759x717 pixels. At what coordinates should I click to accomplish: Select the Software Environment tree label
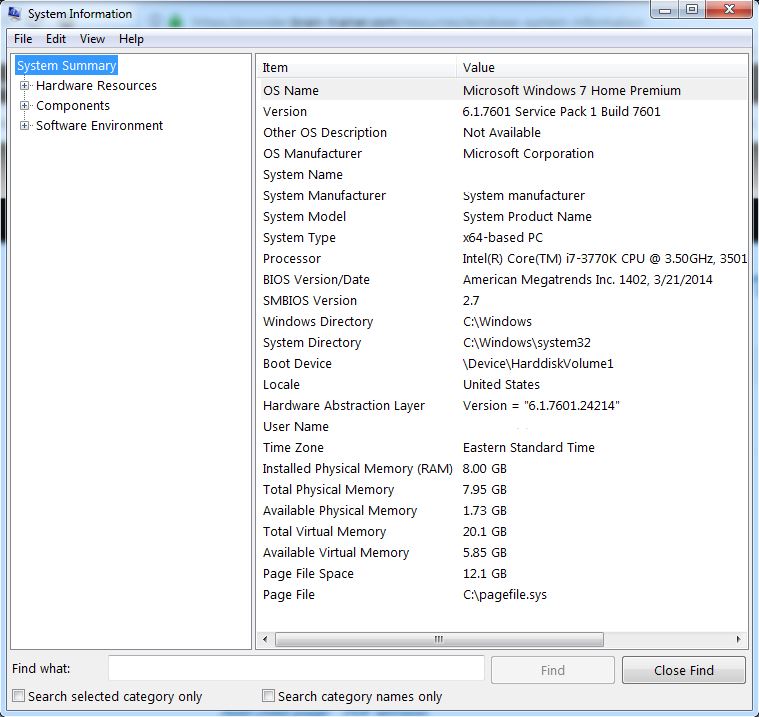click(100, 126)
